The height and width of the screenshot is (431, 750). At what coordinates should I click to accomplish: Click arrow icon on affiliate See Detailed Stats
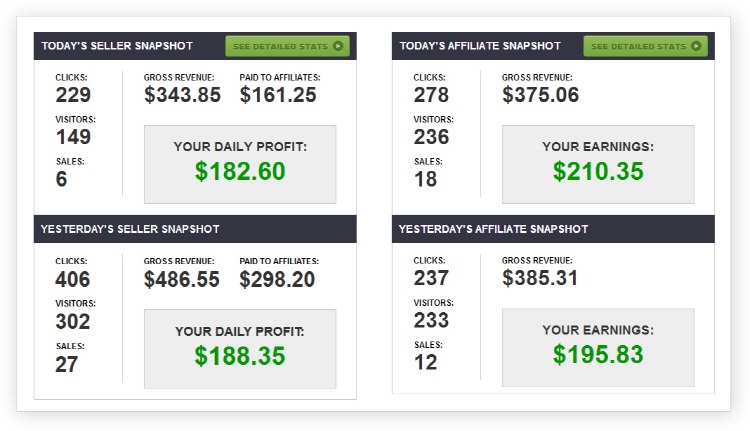696,46
